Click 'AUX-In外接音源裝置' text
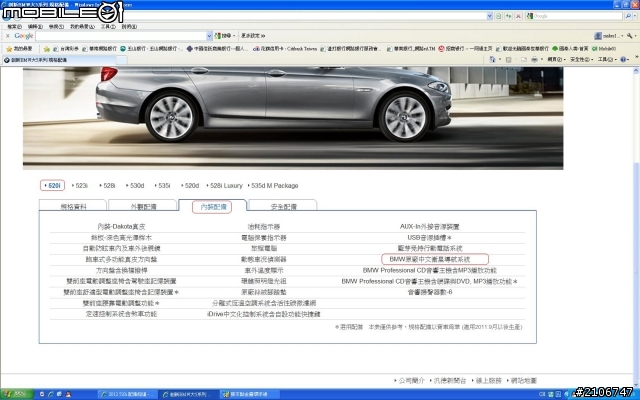 429,227
